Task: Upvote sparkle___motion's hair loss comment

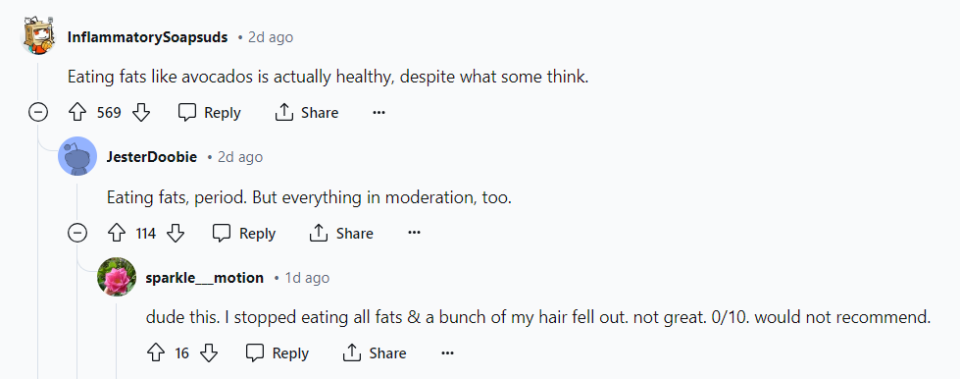Action: click(156, 353)
